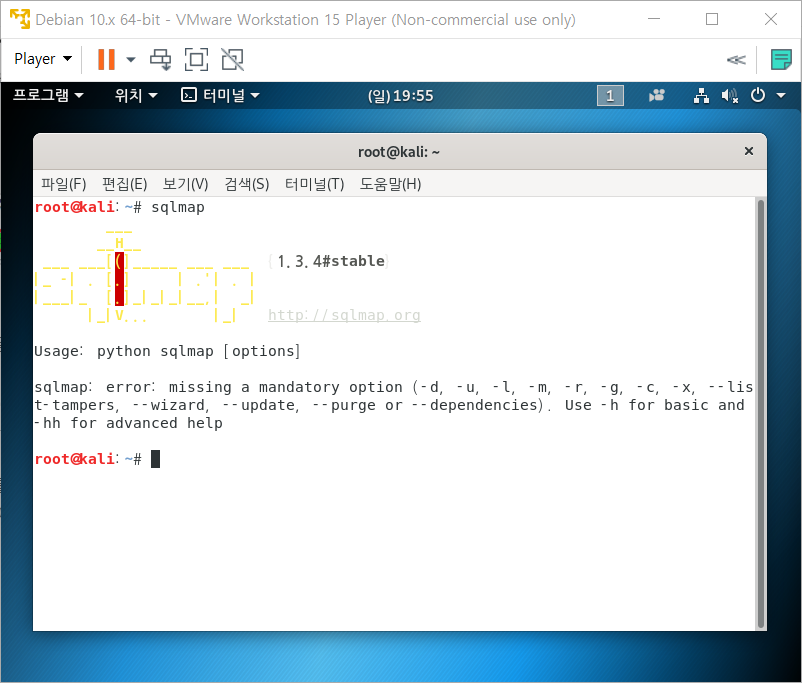The image size is (802, 683).
Task: Open the VMware notes message icon
Action: tap(781, 59)
